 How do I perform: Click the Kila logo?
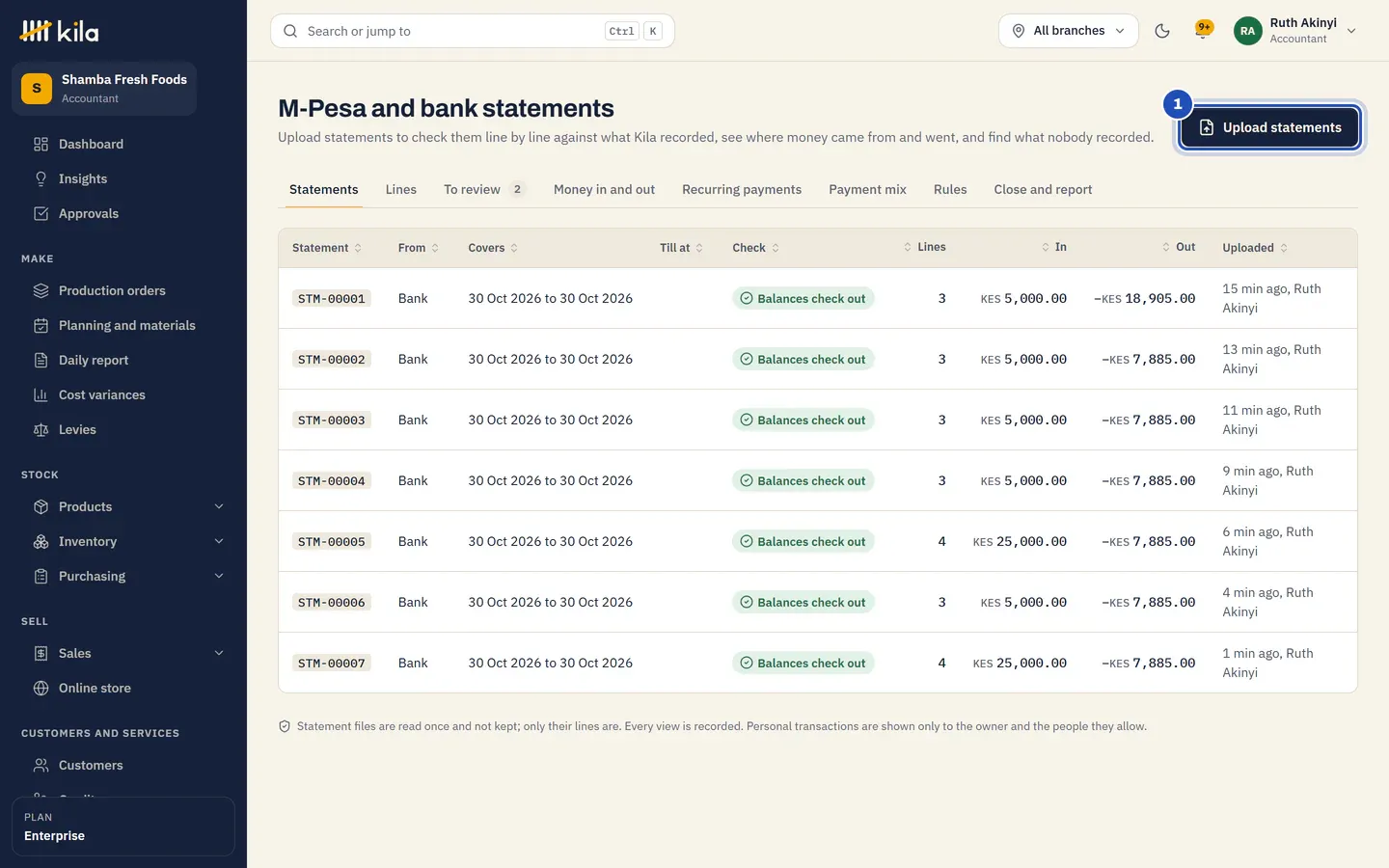click(59, 31)
